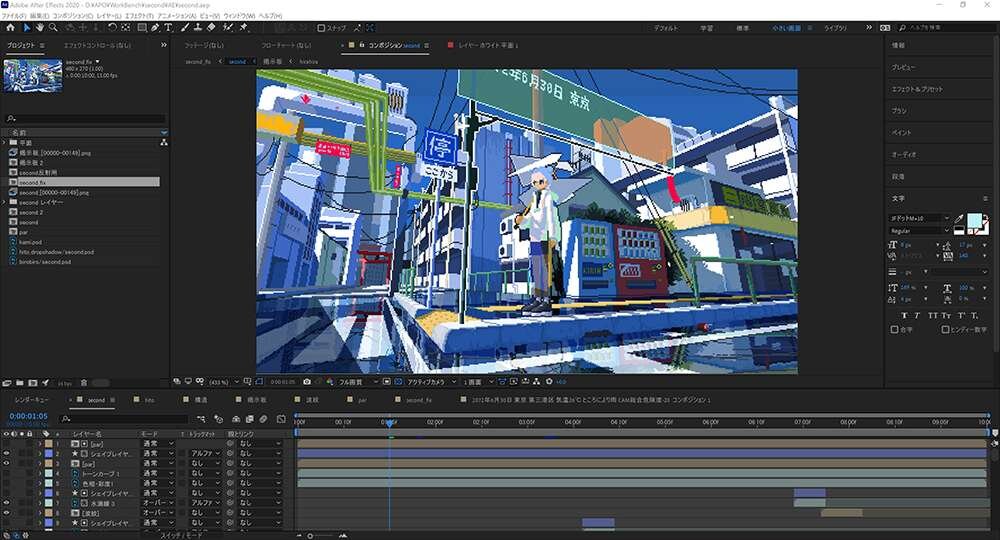Select the Pen tool in the toolbar
1000x540 pixels.
155,28
